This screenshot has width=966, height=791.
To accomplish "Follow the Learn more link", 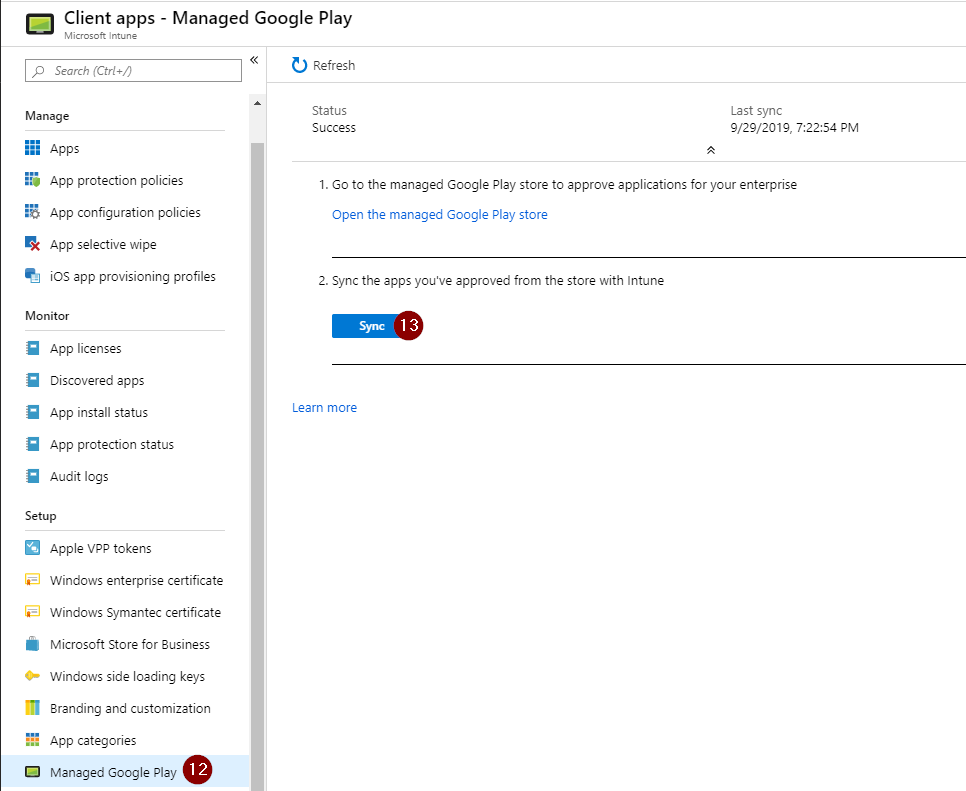I will pyautogui.click(x=324, y=408).
